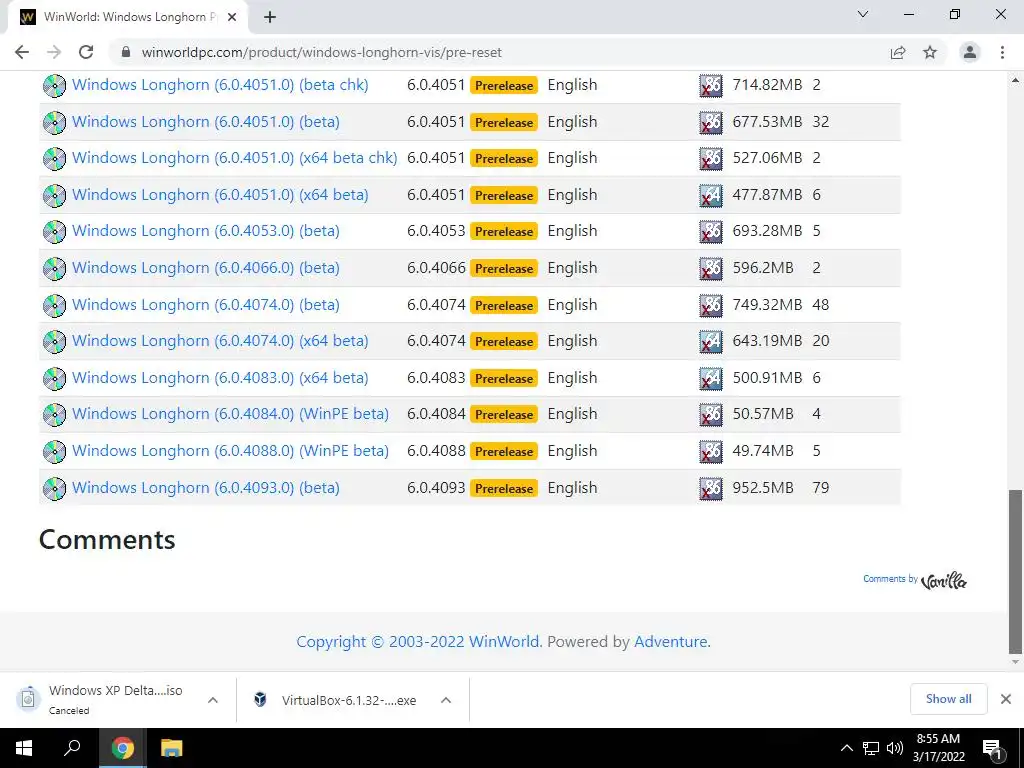The height and width of the screenshot is (768, 1024).
Task: Click the page's vertical scrollbar thumb
Action: (x=1015, y=571)
